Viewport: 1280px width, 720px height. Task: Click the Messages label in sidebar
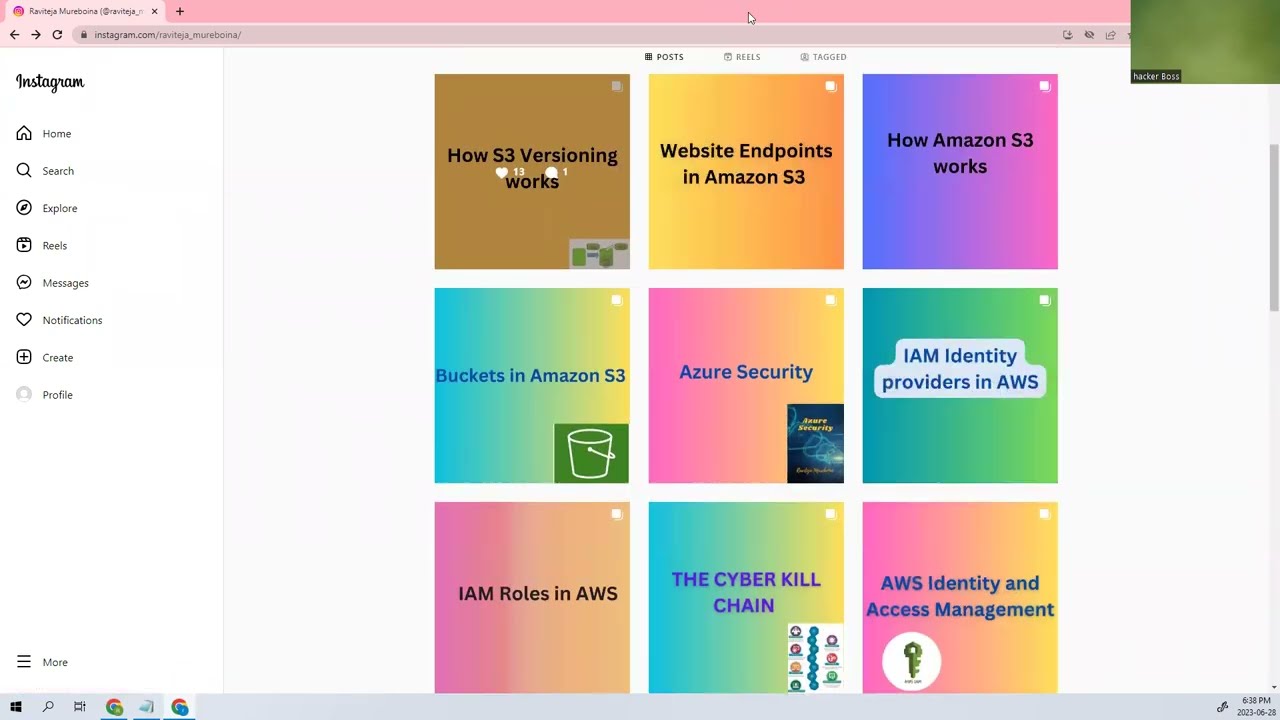pyautogui.click(x=66, y=283)
